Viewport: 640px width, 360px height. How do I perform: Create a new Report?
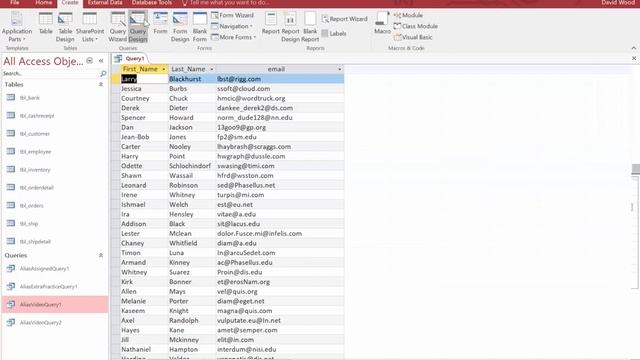pos(271,24)
